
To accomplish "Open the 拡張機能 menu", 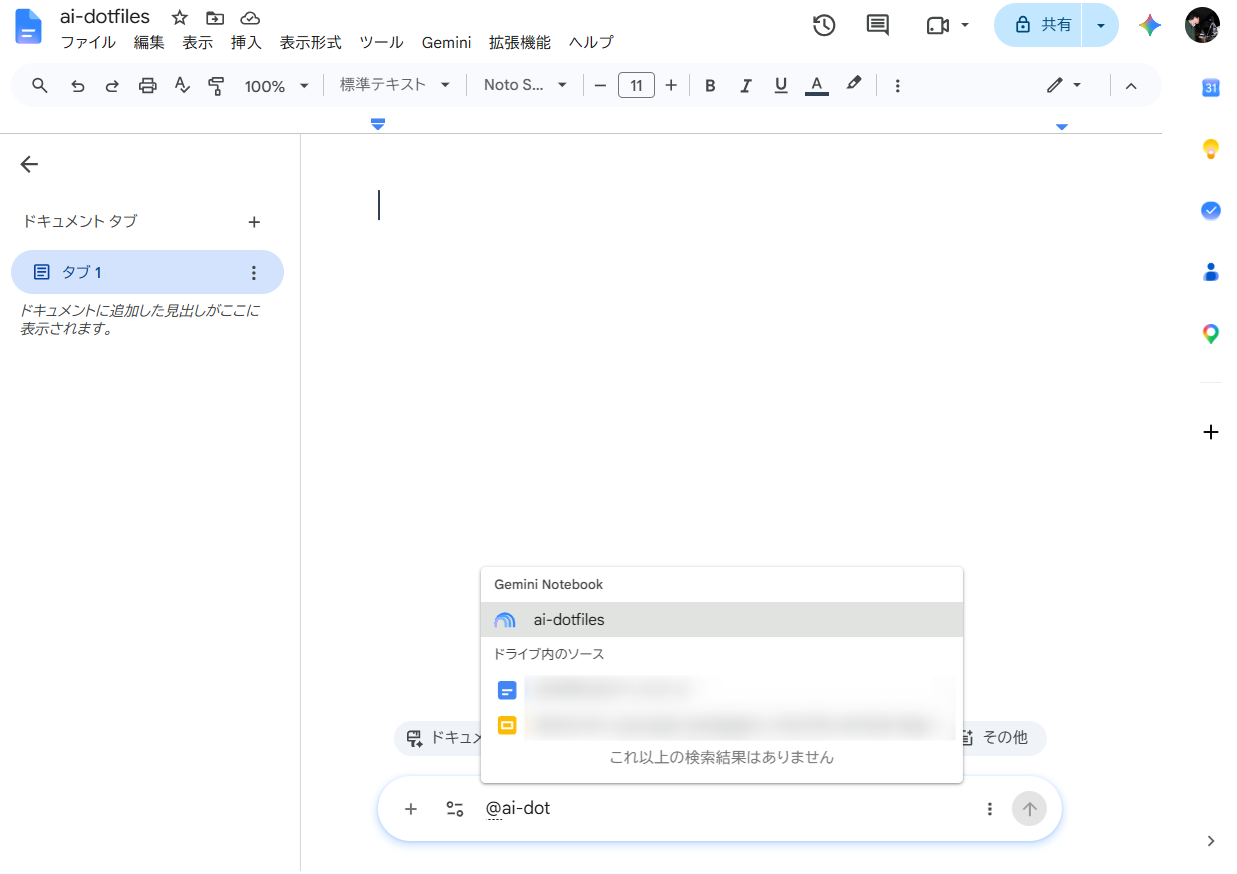I will tap(519, 43).
